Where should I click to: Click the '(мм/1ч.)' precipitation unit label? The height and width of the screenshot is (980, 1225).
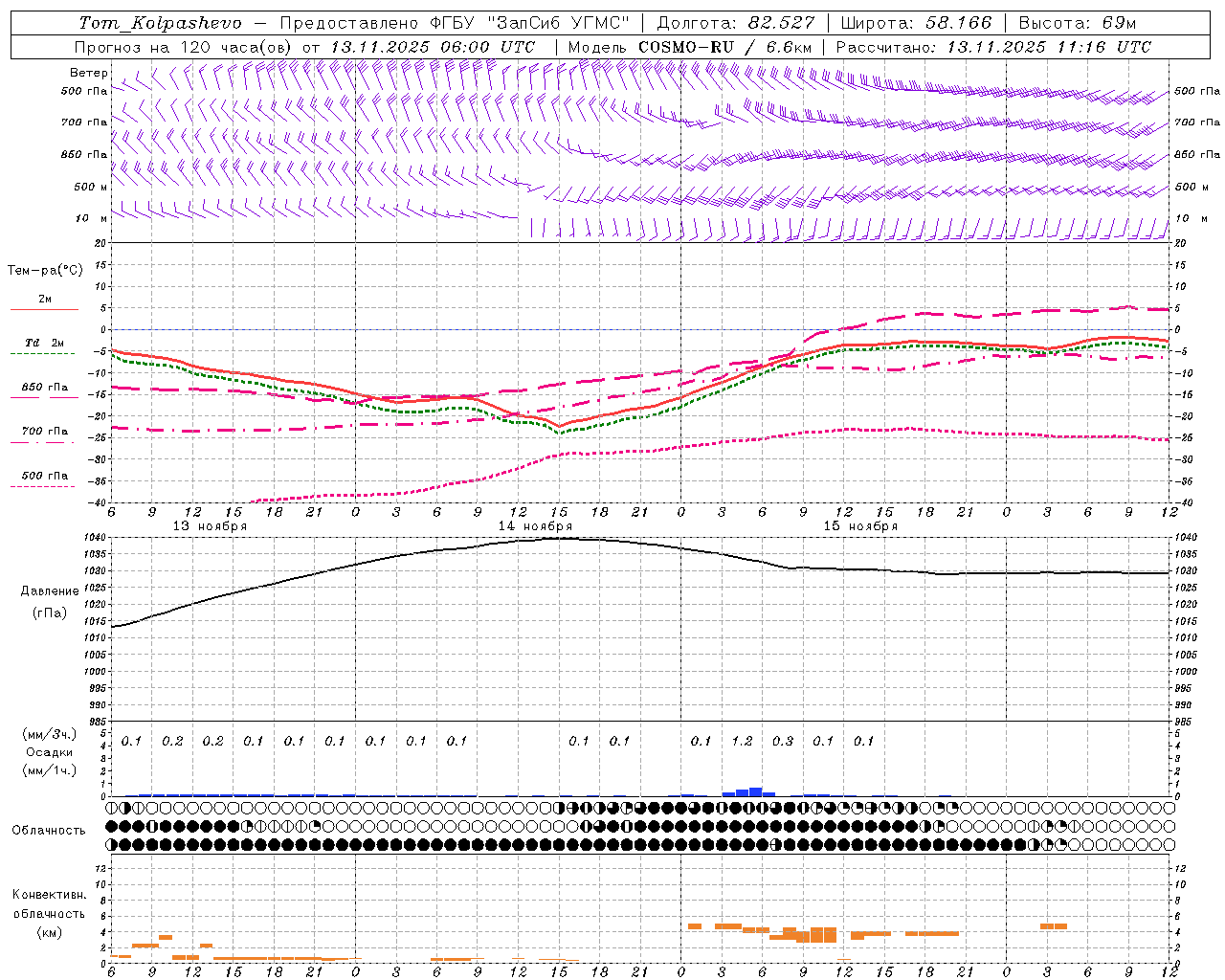tap(50, 770)
